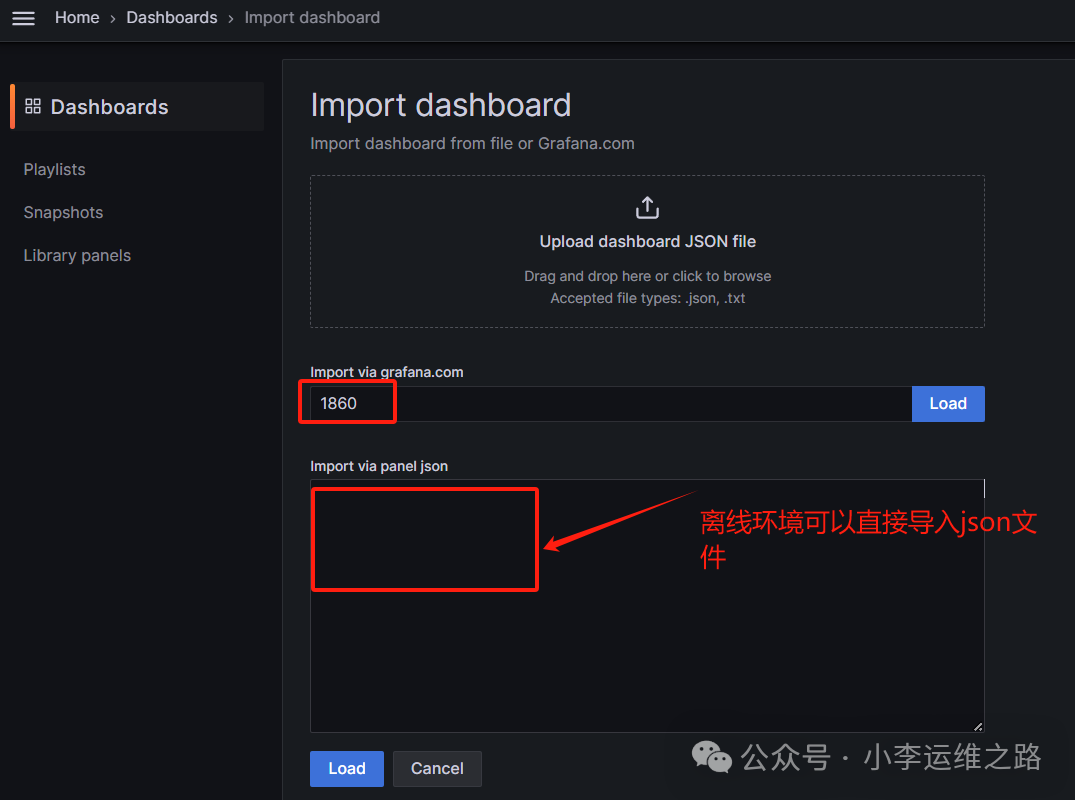
Task: Click 'Import via grafana.com' label
Action: (x=387, y=372)
